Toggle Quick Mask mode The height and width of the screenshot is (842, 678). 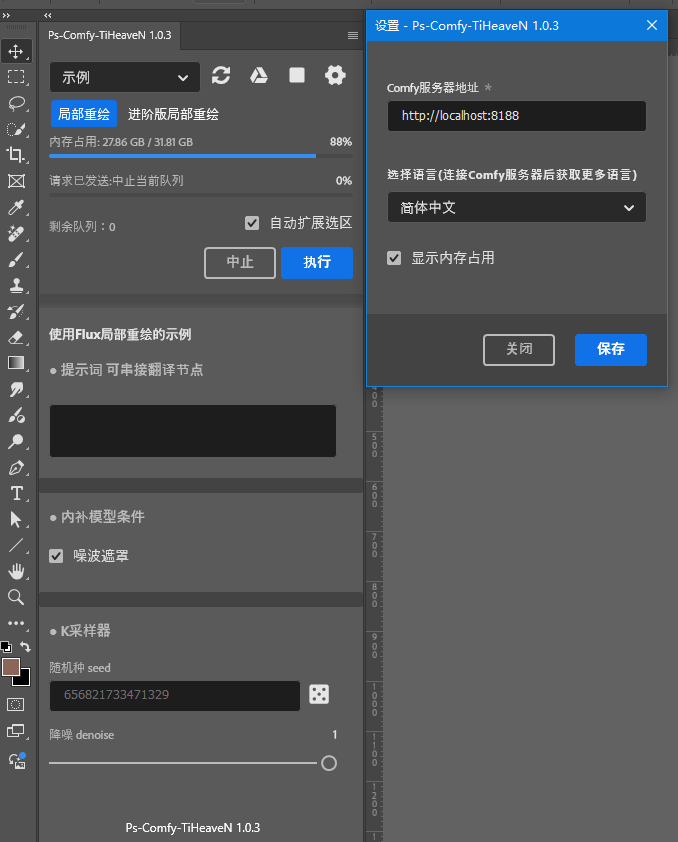16,705
